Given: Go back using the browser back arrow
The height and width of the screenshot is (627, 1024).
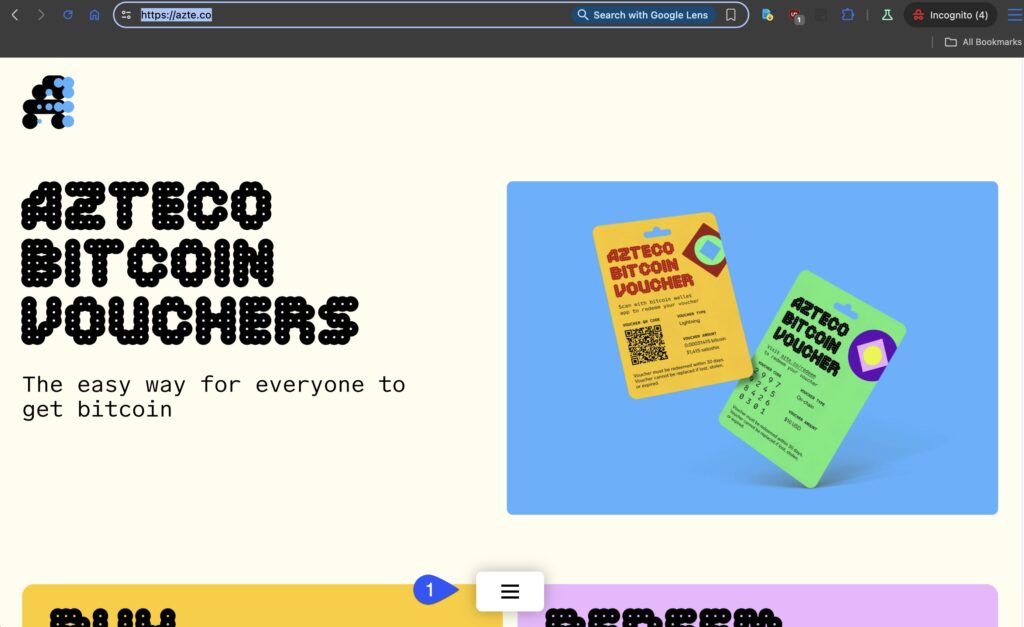Looking at the screenshot, I should 15,15.
